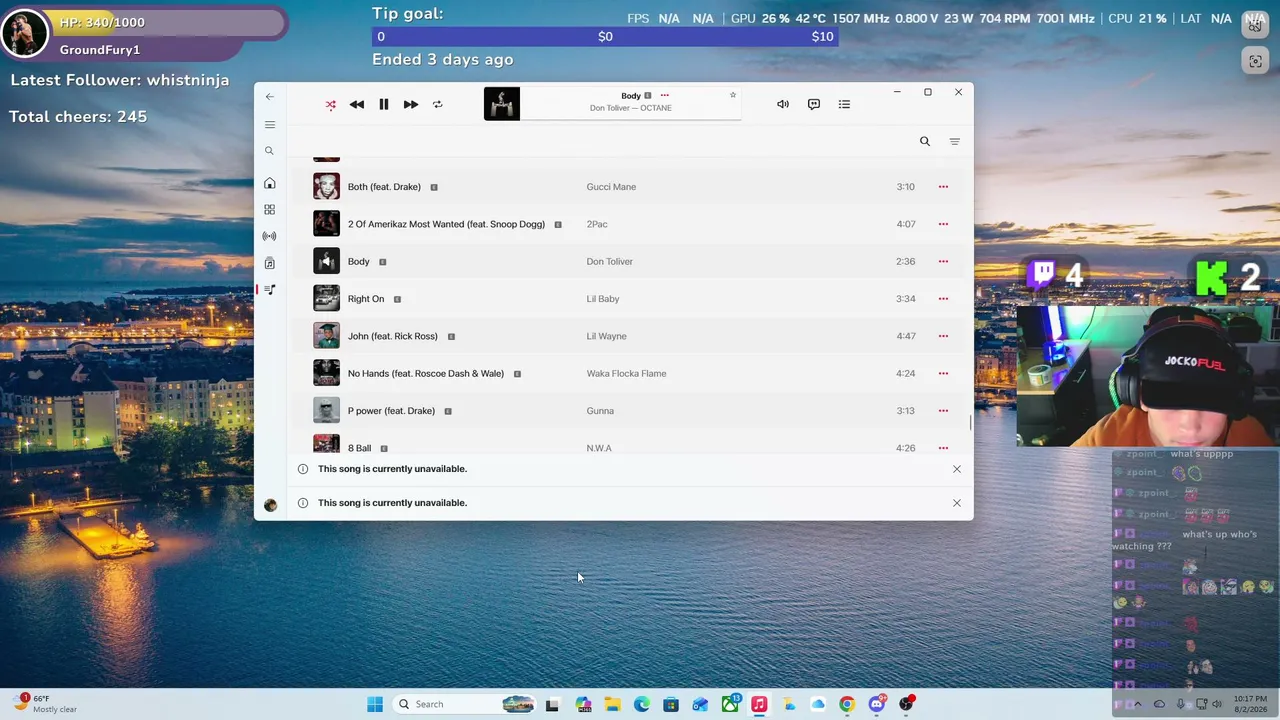Screen dimensions: 1280x720
Task: Open the Windows Start menu
Action: [375, 704]
